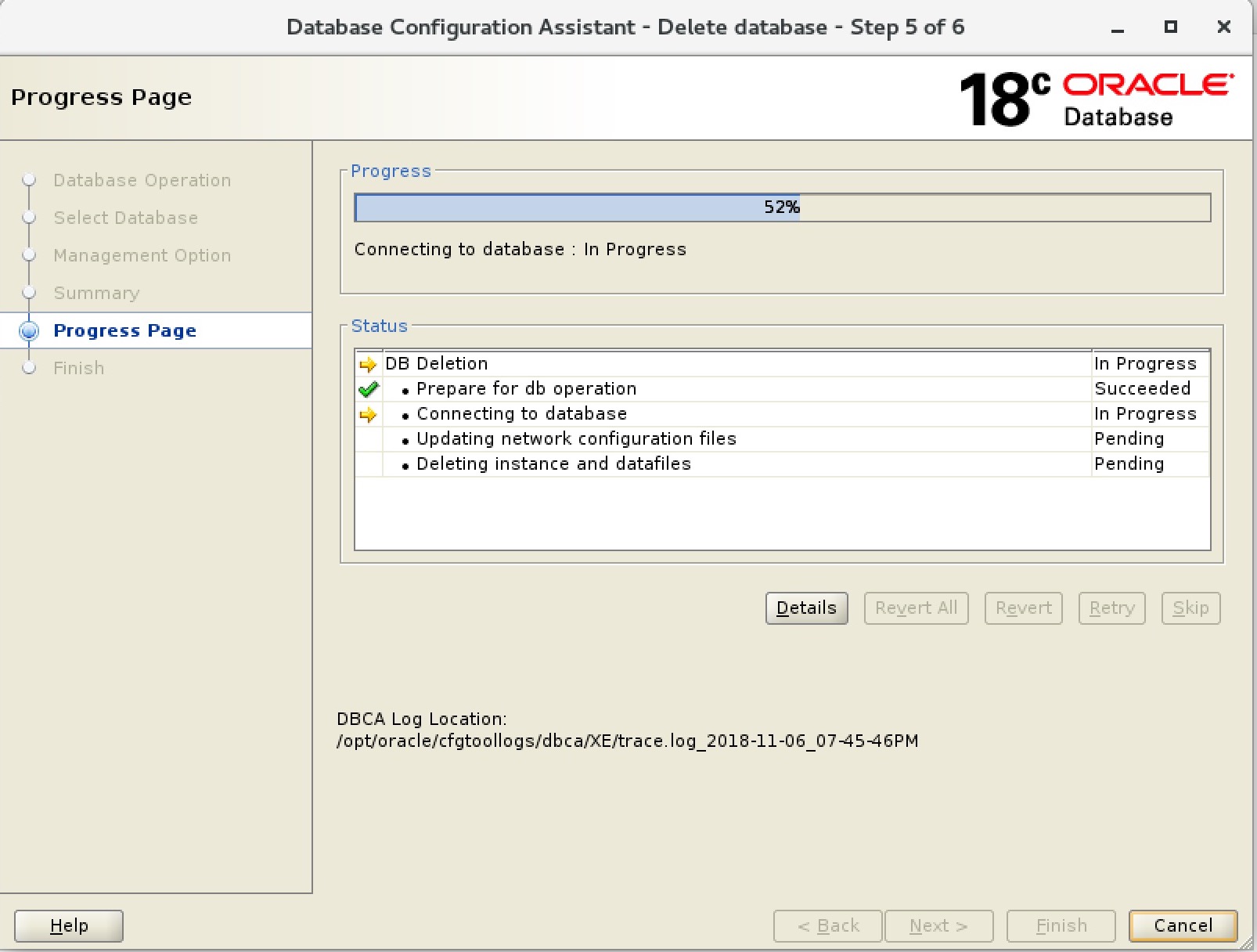Open the Details button
Image resolution: width=1257 pixels, height=952 pixels.
(x=806, y=608)
